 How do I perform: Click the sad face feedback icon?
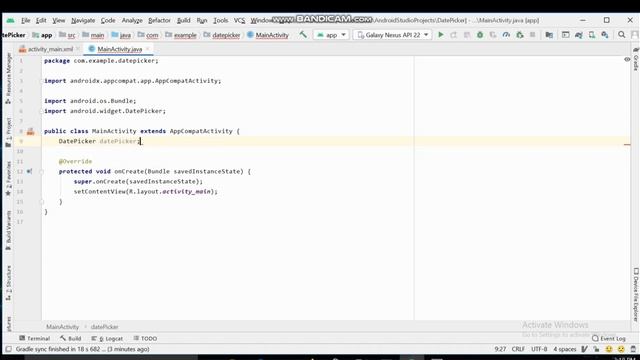coord(621,349)
